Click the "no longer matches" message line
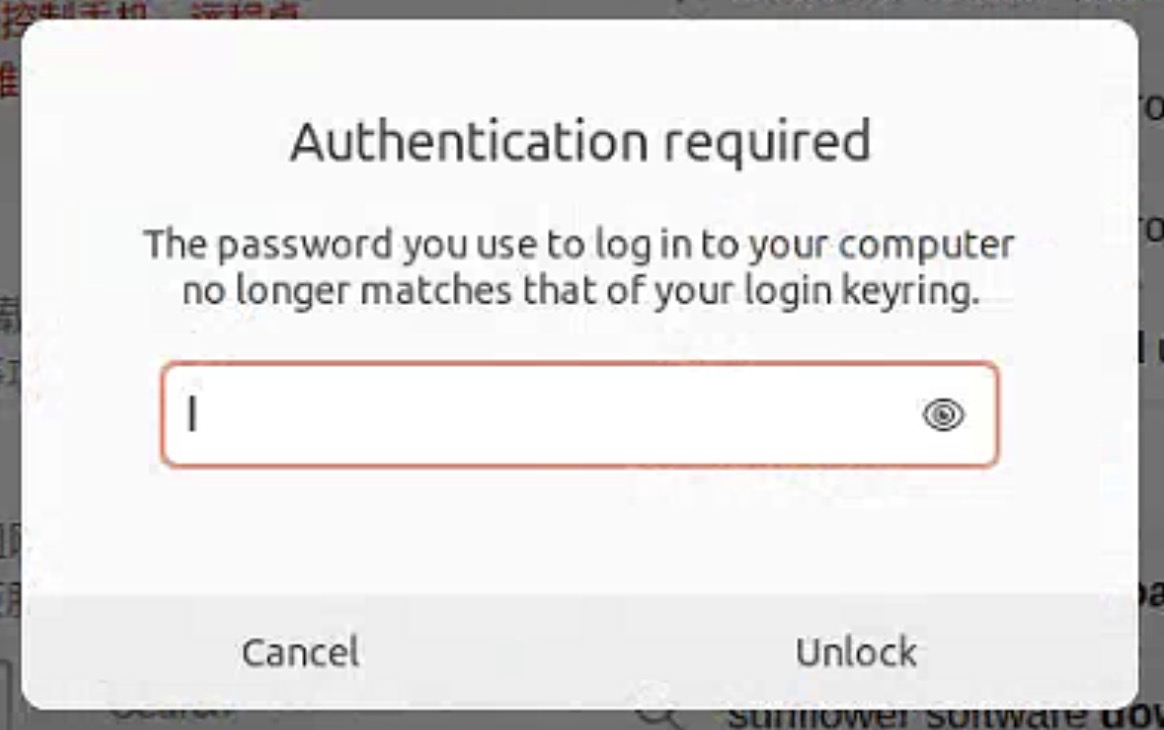 point(578,293)
